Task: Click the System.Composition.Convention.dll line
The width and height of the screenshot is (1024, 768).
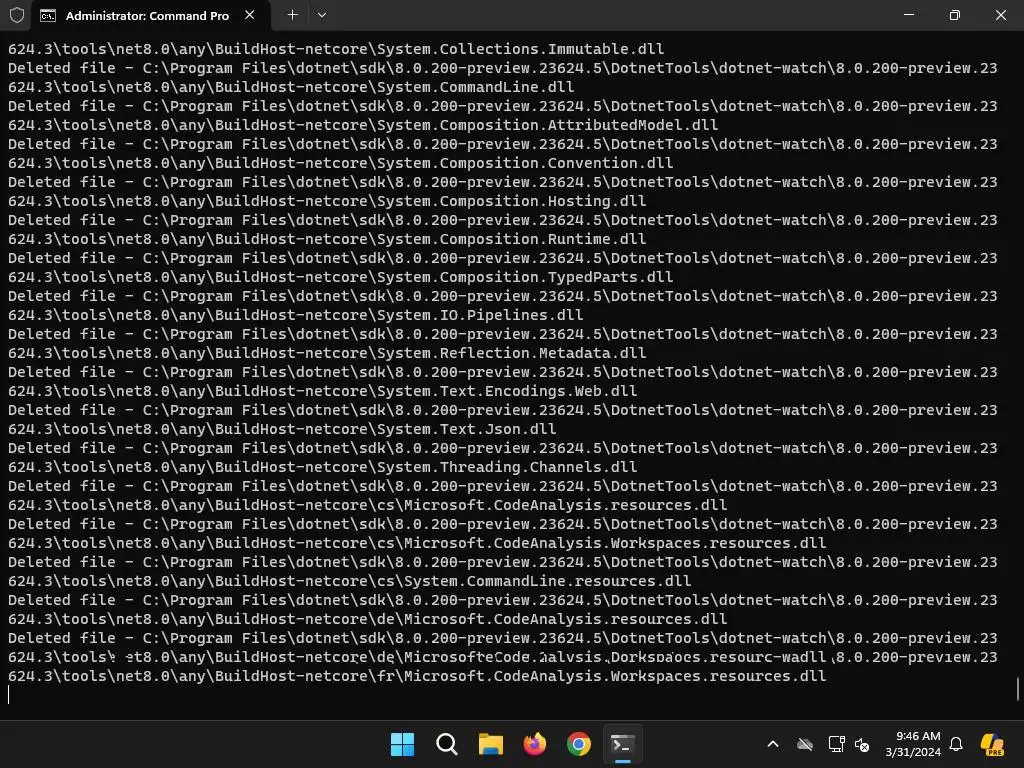Action: pos(340,163)
